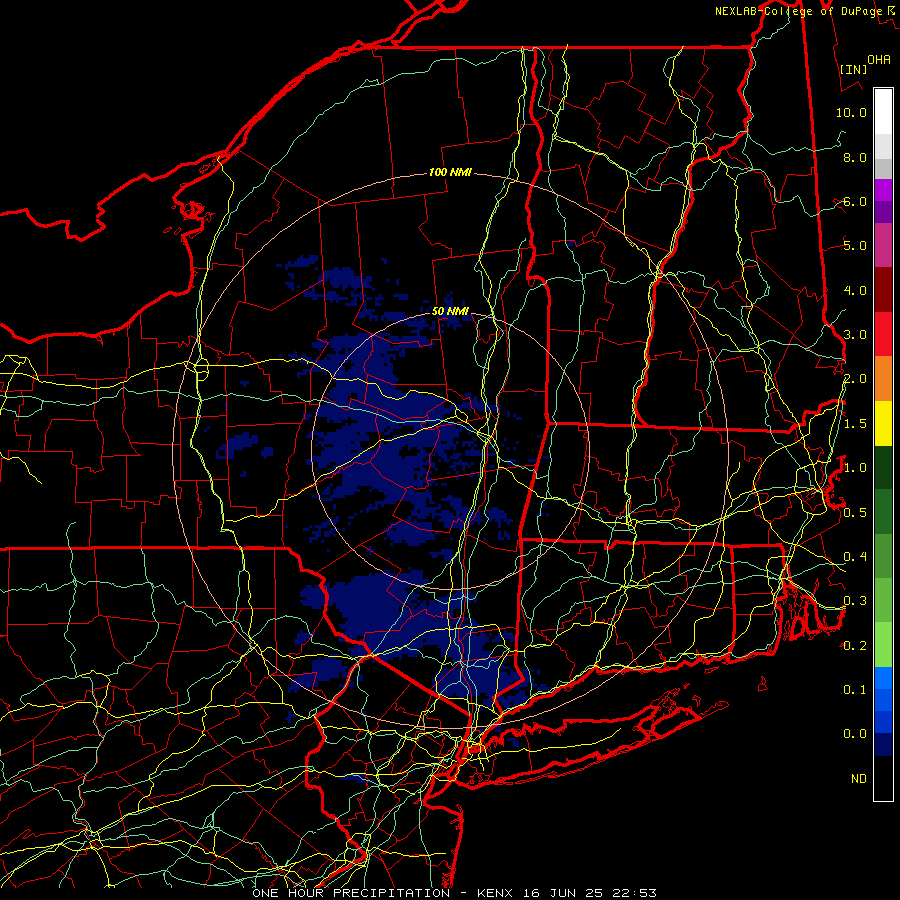Click the 10.0 legend value
Viewport: 900px width, 900px height.
(x=851, y=112)
